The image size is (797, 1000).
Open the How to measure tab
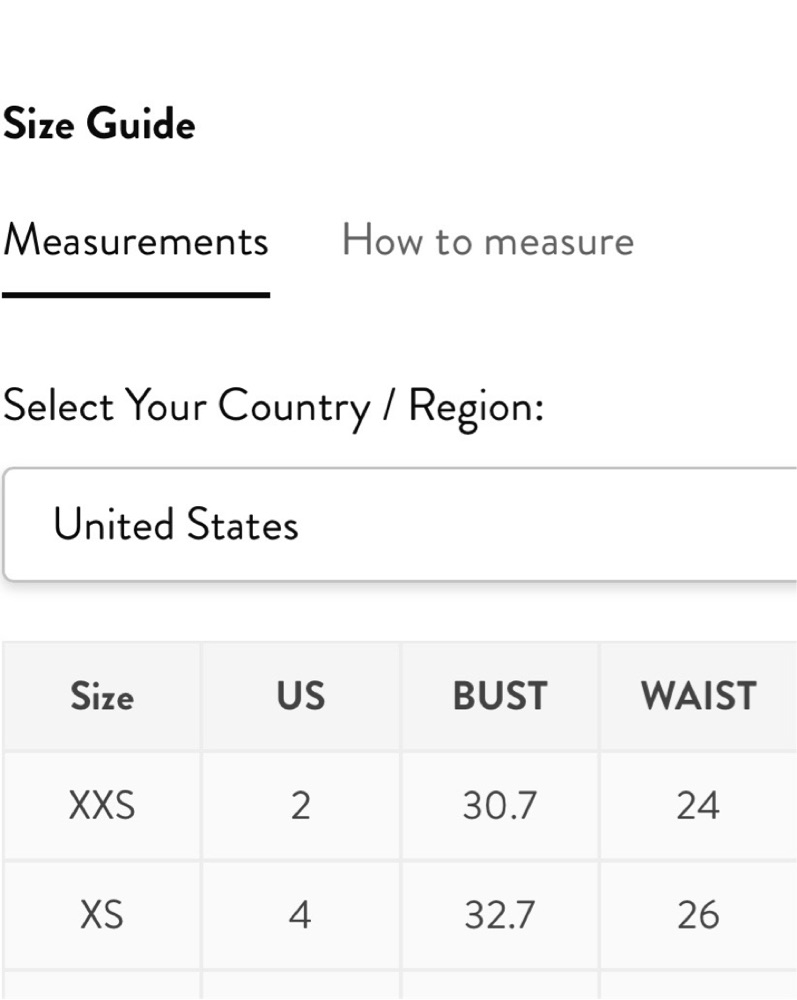tap(488, 241)
